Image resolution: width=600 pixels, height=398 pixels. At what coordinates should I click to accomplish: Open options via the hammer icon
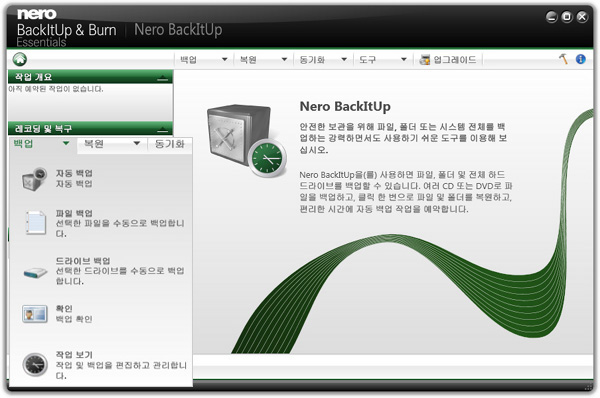click(563, 59)
